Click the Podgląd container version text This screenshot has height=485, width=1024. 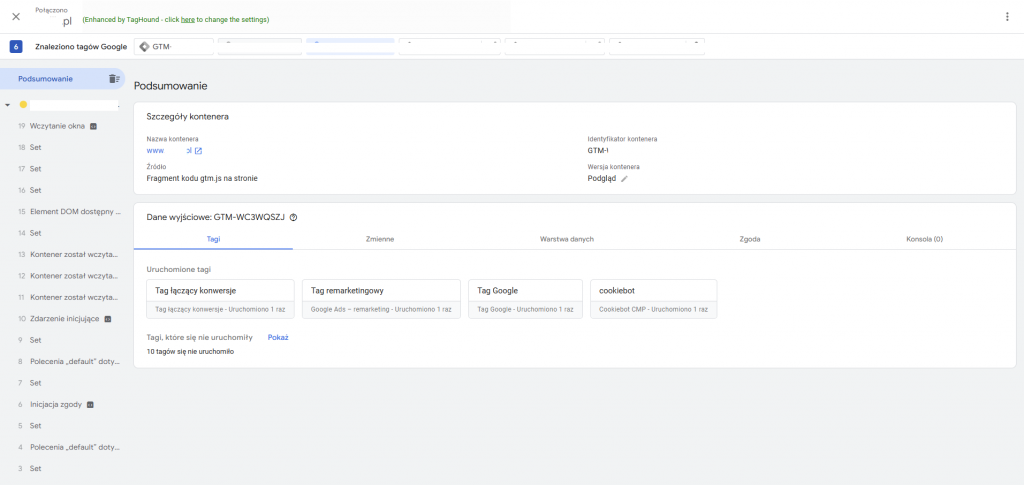click(x=601, y=178)
